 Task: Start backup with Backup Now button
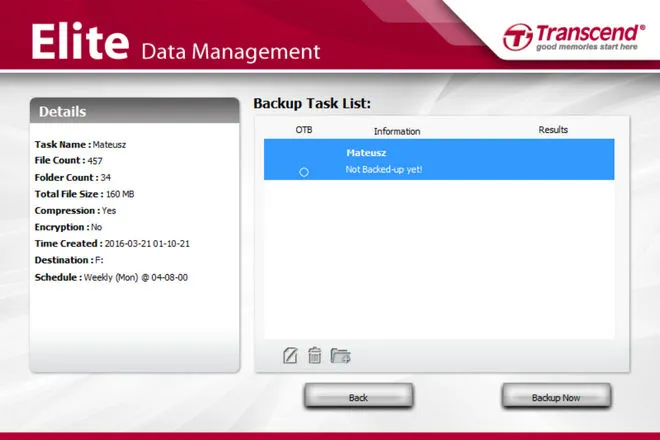(556, 397)
